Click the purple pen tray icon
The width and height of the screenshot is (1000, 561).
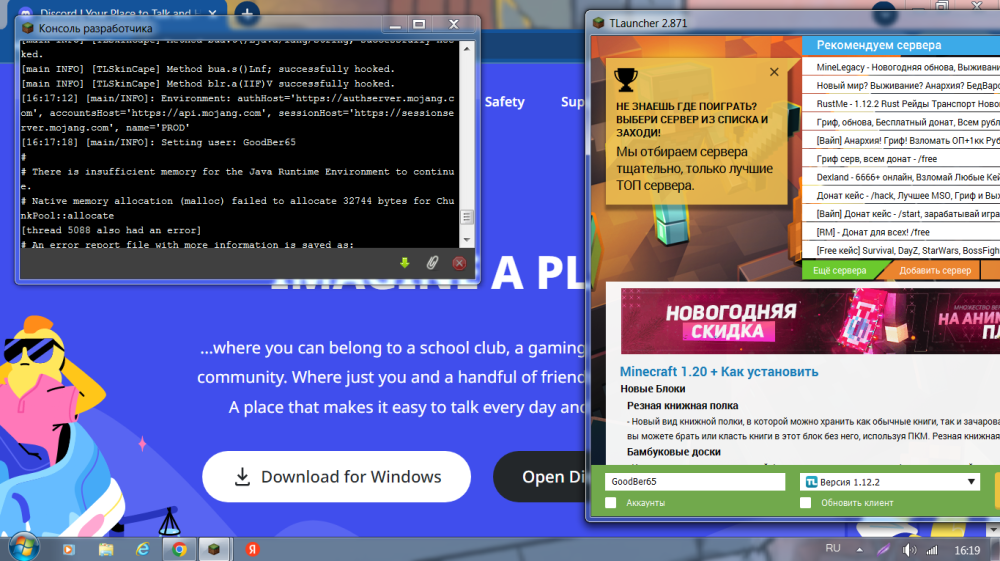(x=883, y=550)
